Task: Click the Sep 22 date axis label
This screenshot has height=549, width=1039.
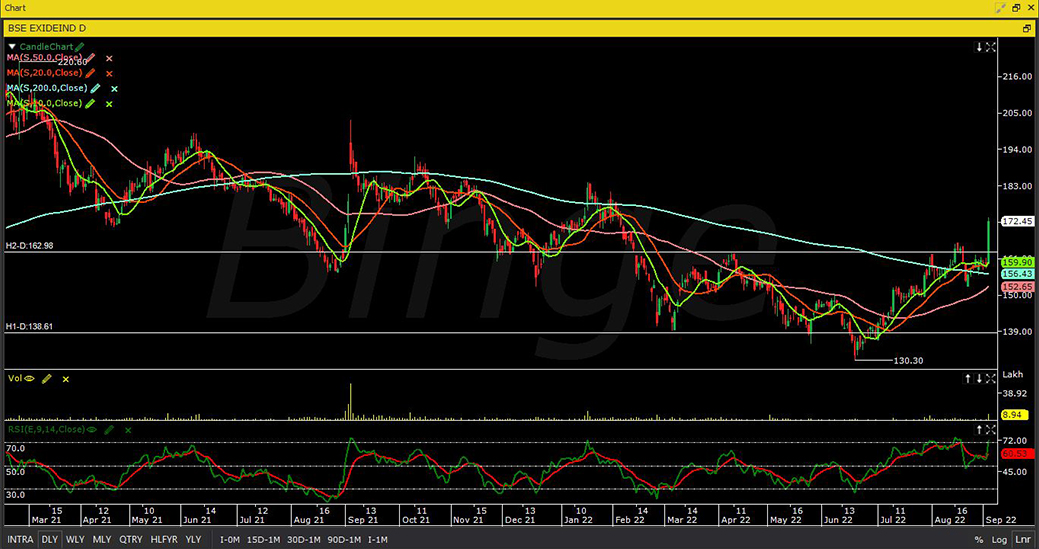Action: click(1001, 520)
